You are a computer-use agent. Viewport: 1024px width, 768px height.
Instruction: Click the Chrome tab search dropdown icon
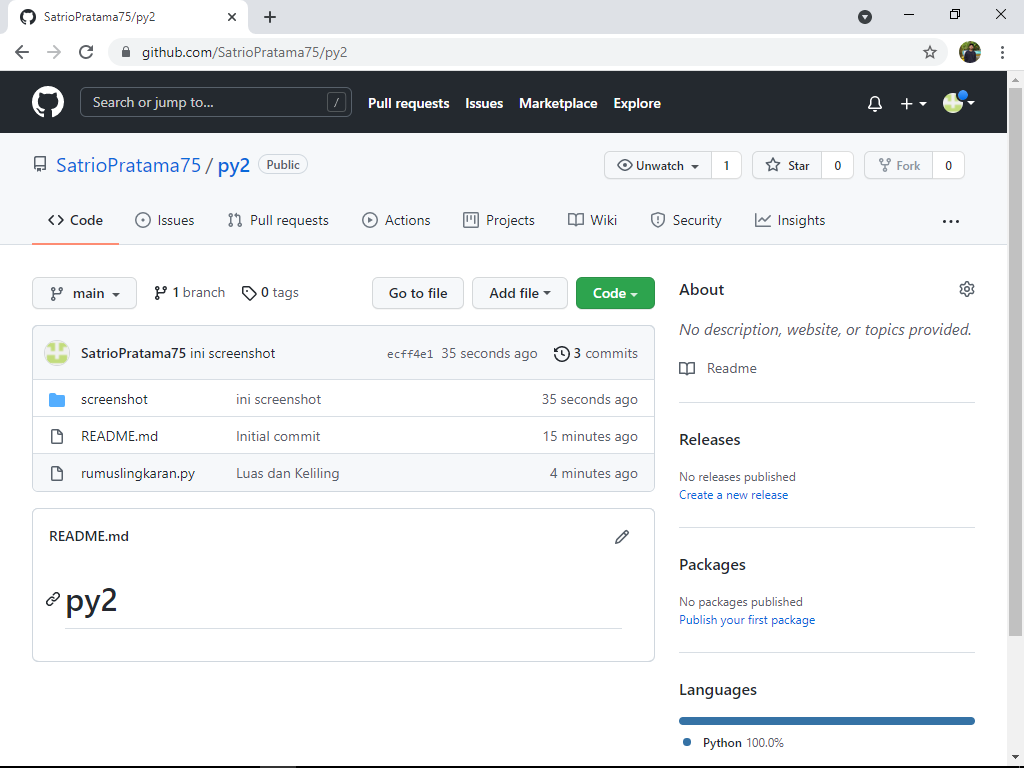865,17
